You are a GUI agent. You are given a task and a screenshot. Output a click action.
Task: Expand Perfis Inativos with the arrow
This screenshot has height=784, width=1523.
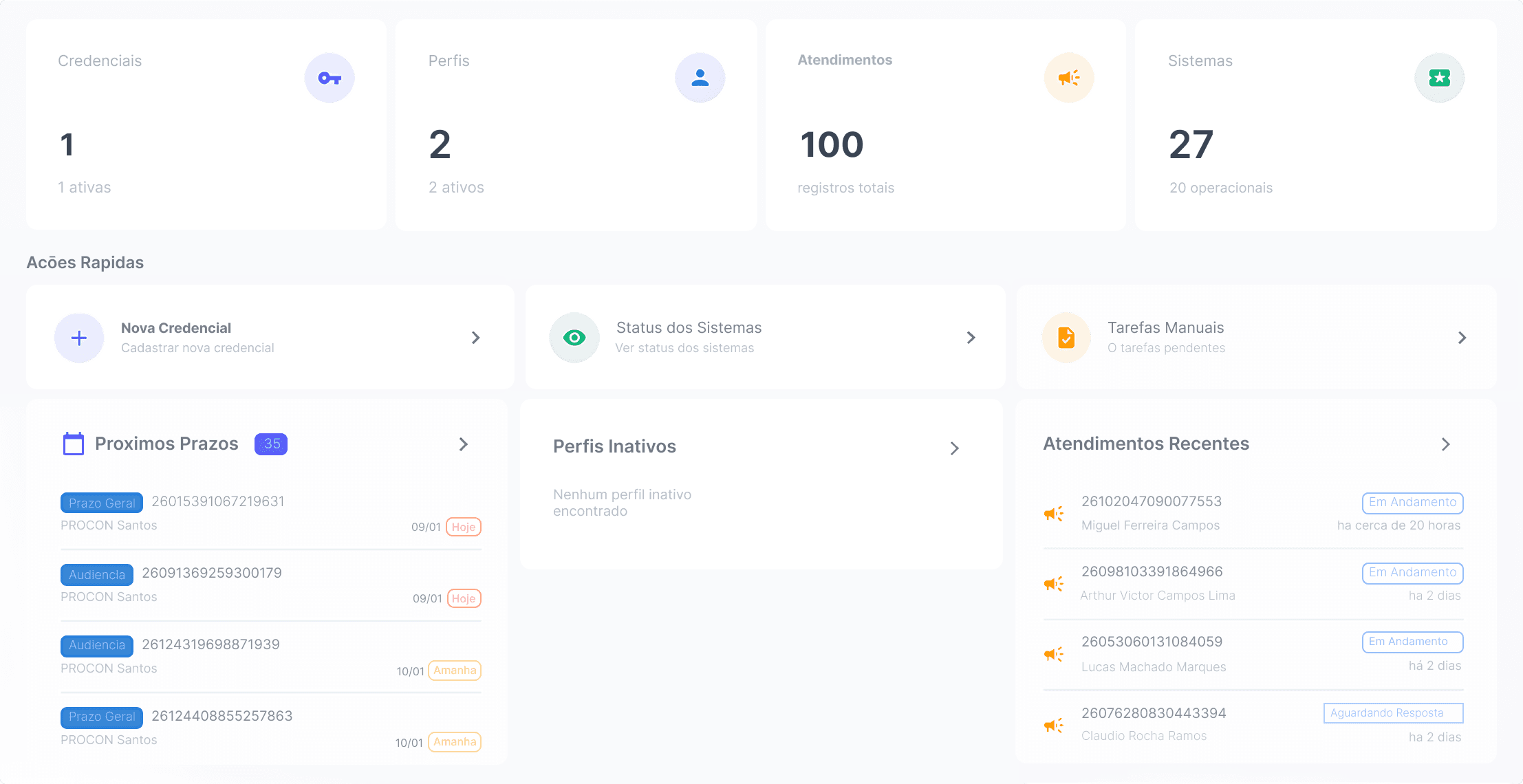[x=954, y=448]
